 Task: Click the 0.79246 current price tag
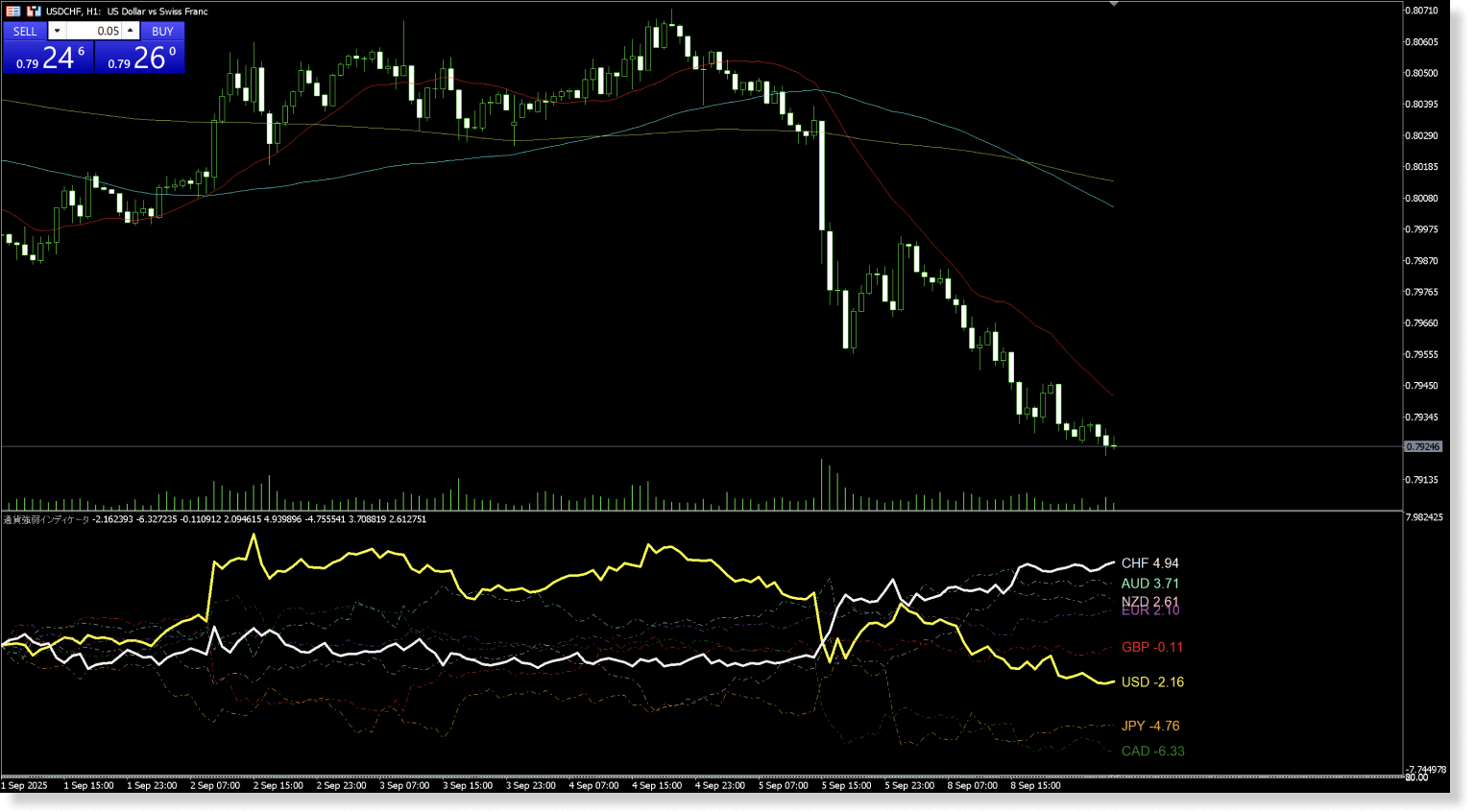click(x=1425, y=446)
